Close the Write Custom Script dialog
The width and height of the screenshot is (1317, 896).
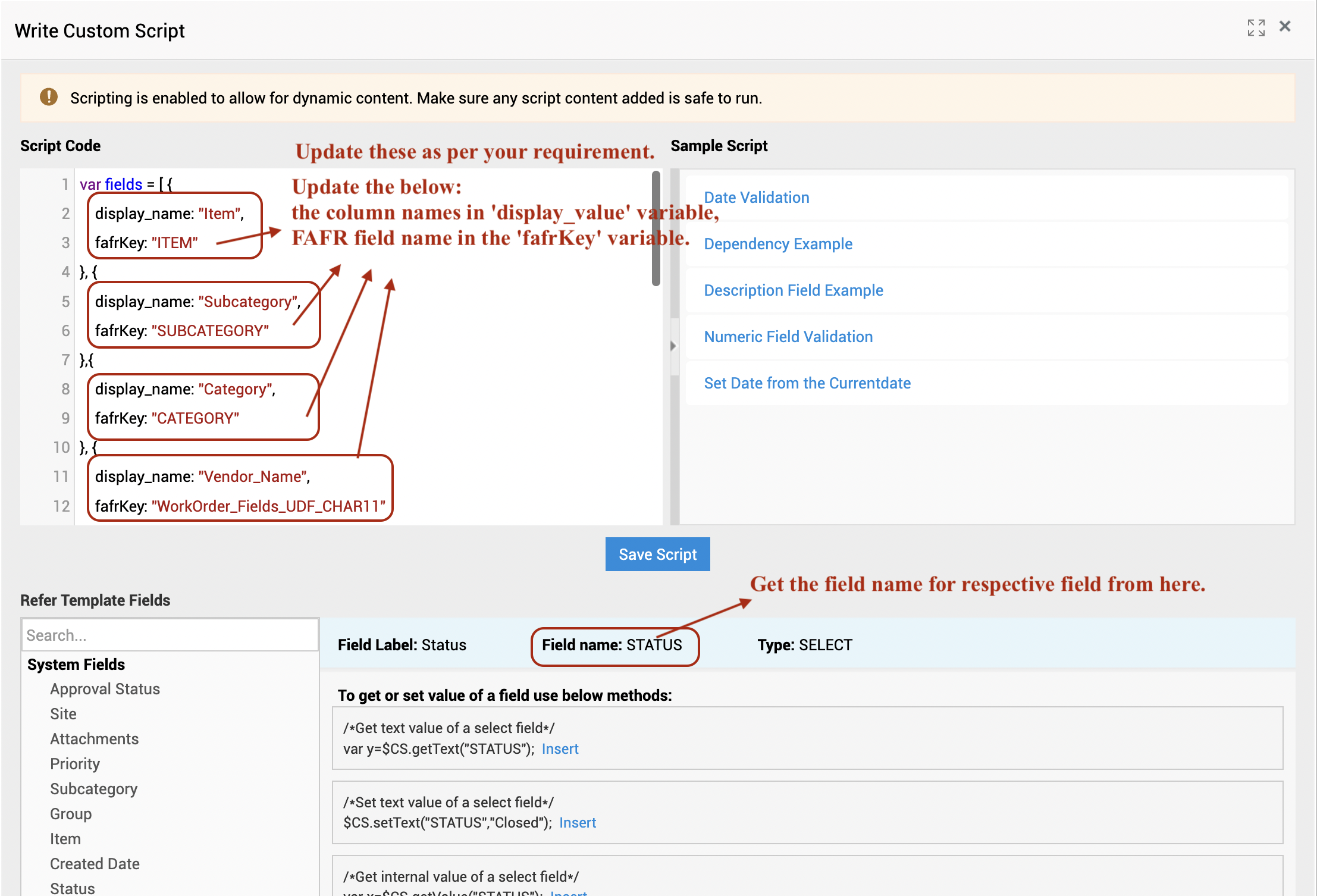(x=1285, y=27)
